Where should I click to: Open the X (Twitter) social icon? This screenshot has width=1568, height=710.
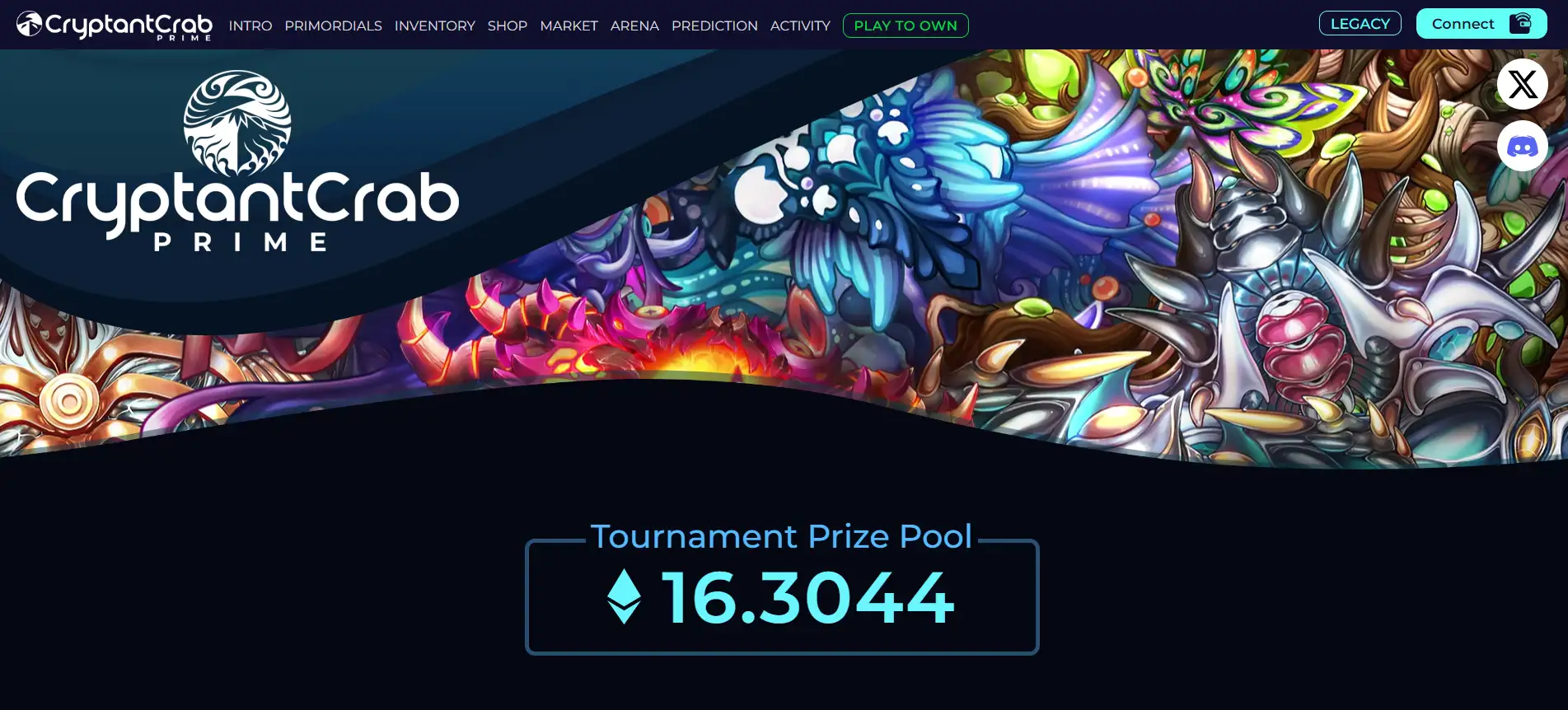(1522, 84)
